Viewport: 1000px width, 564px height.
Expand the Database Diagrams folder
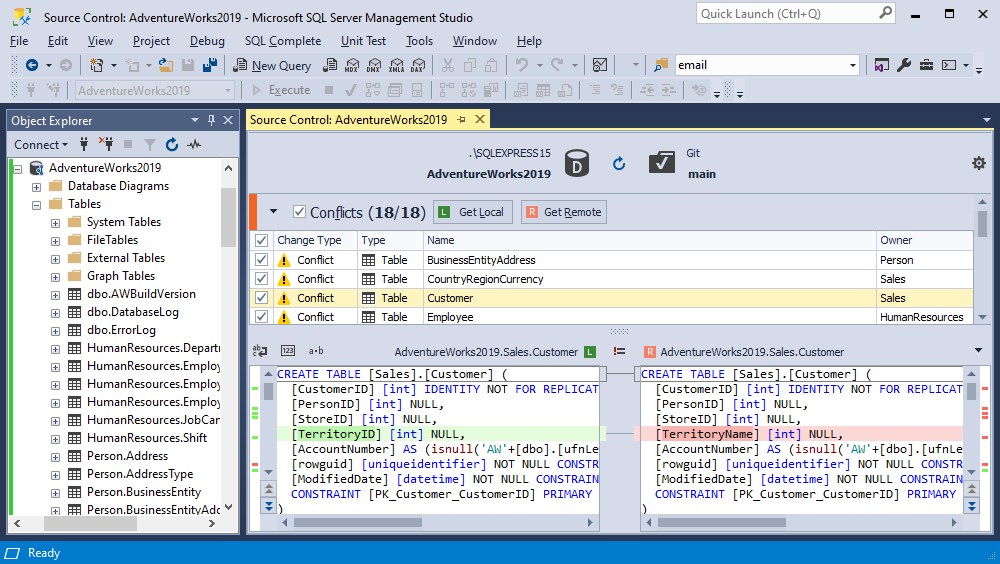pos(36,187)
